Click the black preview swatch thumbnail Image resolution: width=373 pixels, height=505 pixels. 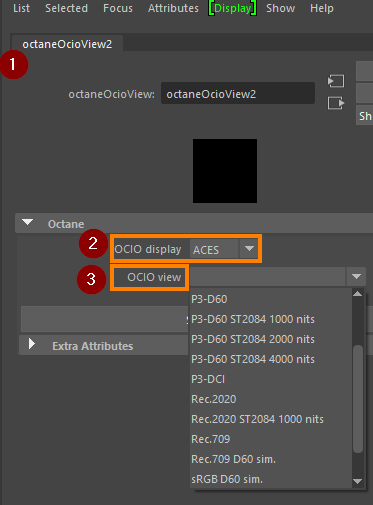pos(225,171)
